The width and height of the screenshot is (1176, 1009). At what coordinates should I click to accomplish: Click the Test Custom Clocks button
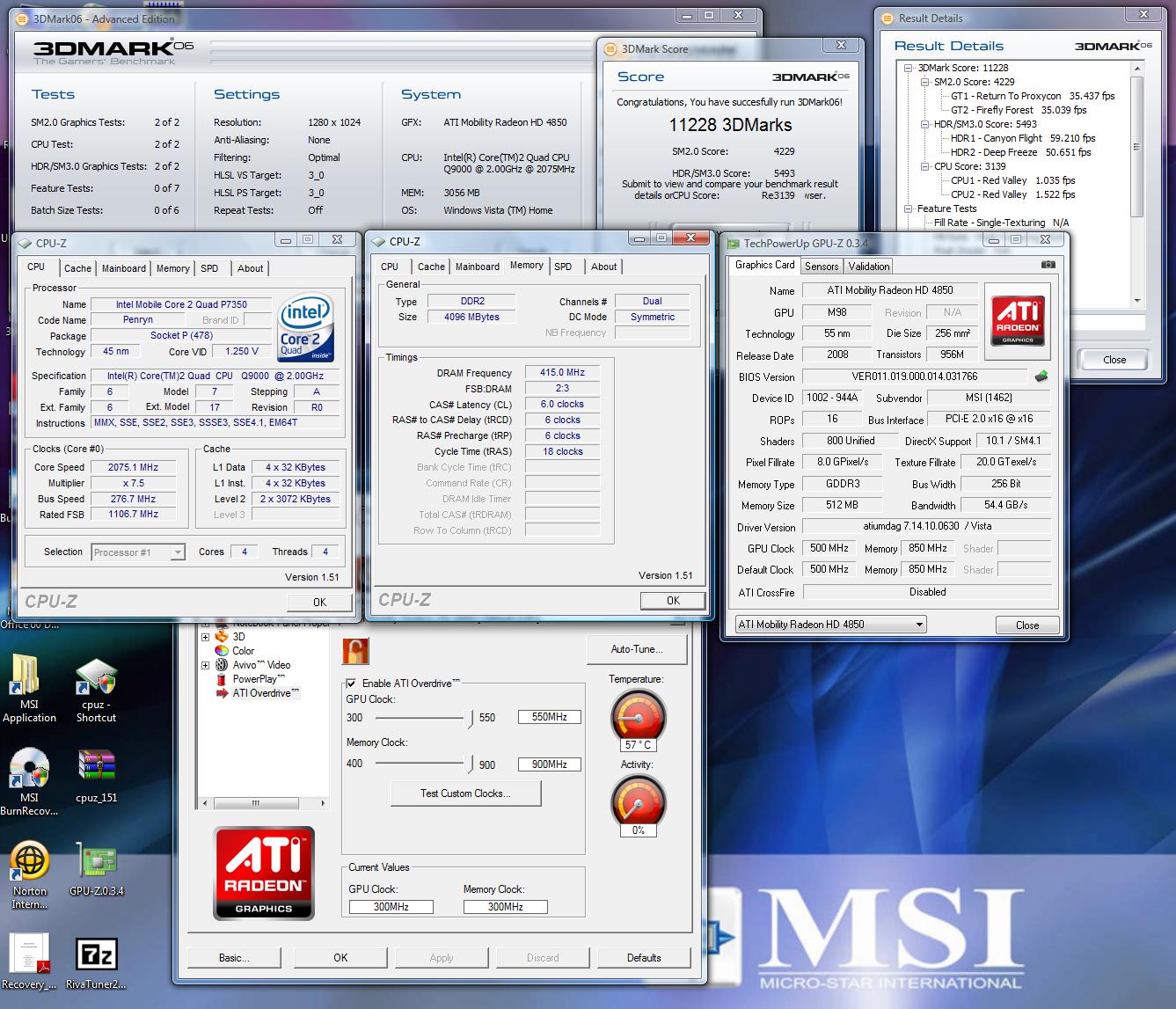(465, 793)
